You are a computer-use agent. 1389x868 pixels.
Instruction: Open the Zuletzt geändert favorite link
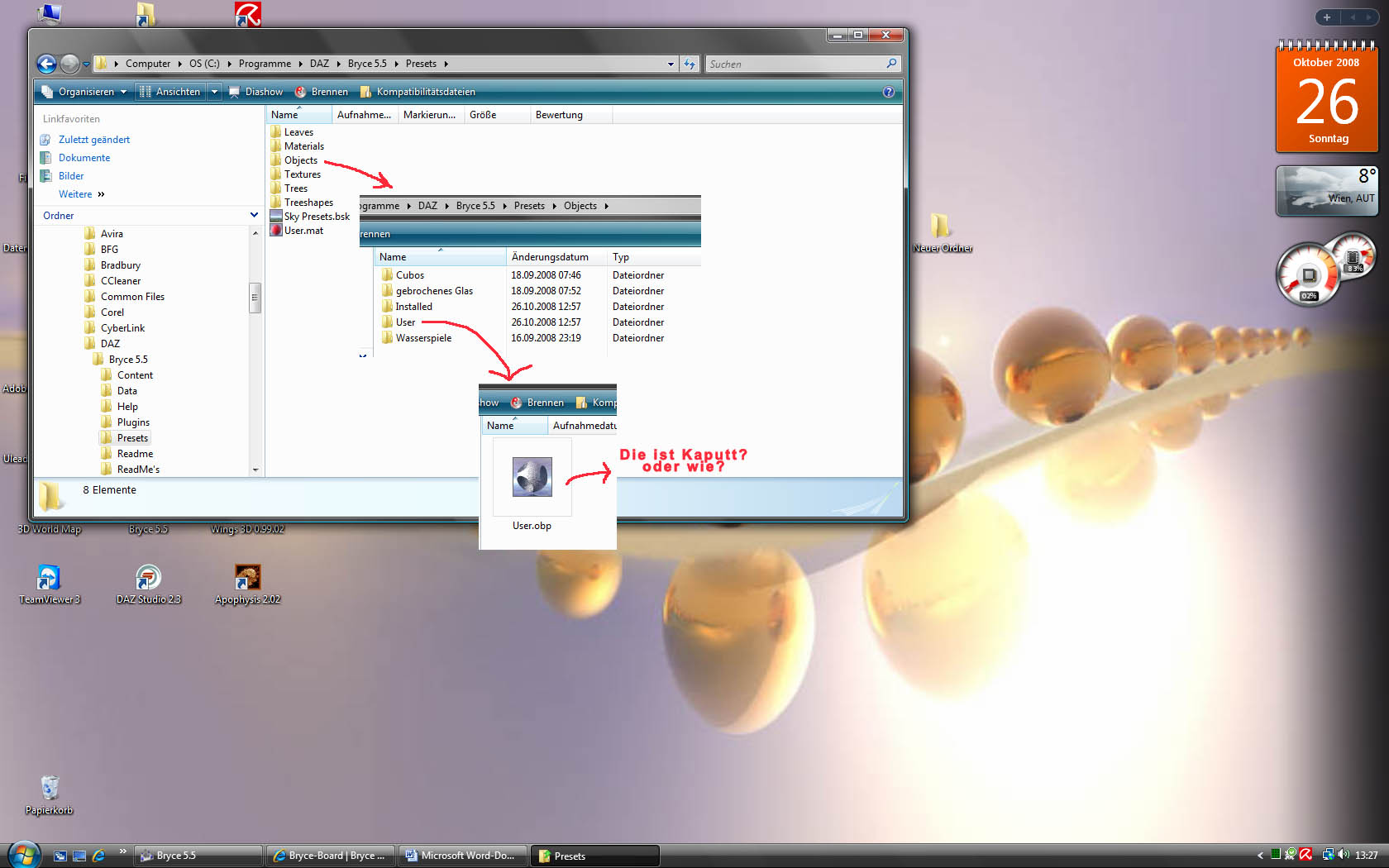click(85, 140)
